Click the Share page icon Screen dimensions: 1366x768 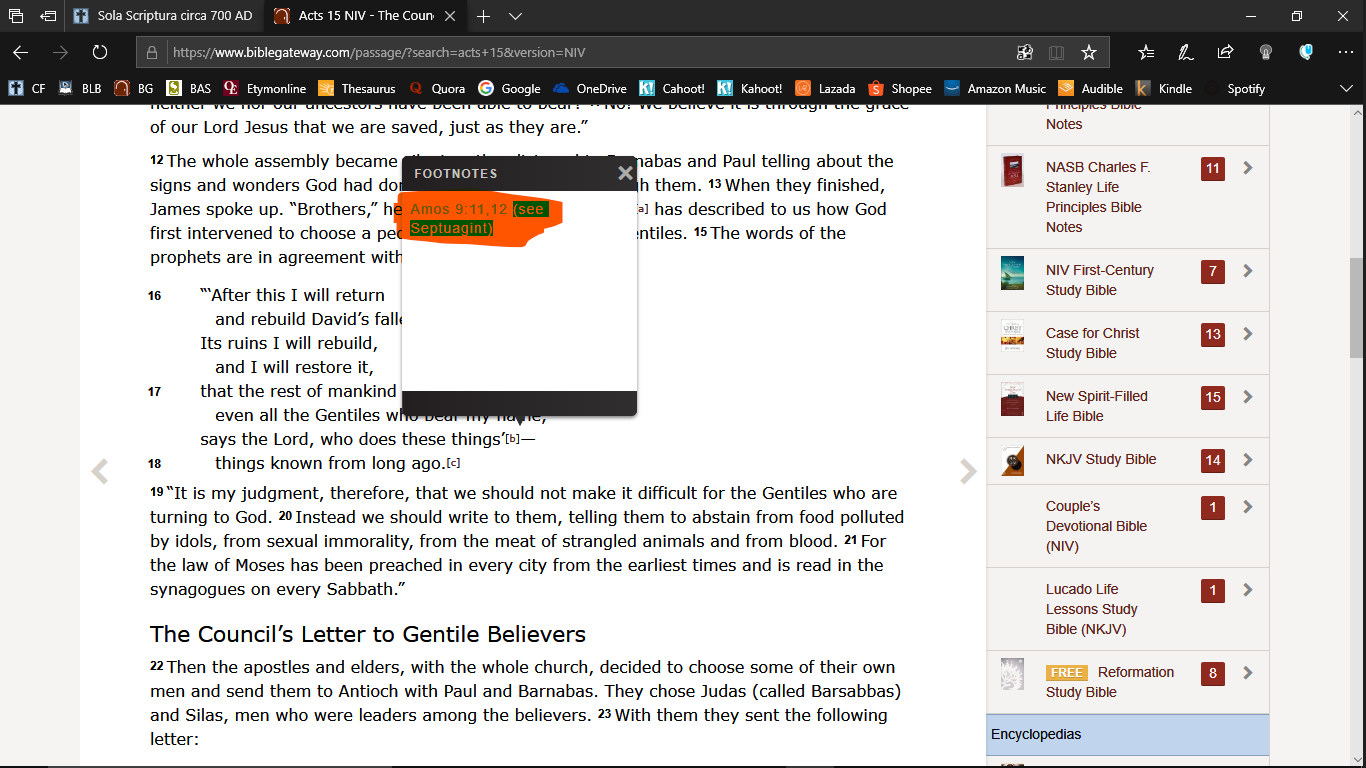(x=1225, y=53)
